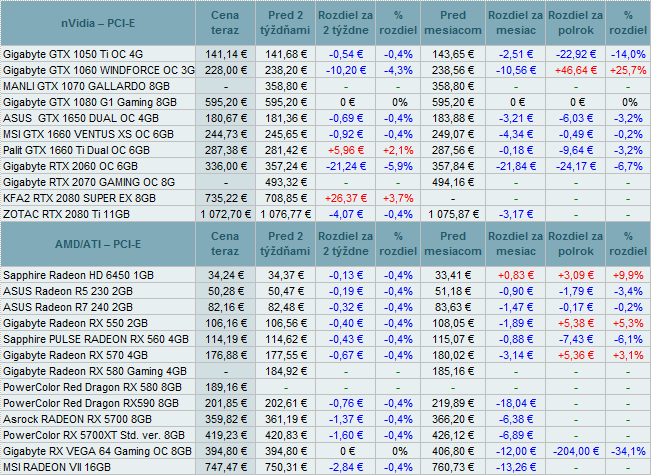
Task: Select the -204,00 € half-year difference
Action: click(x=576, y=451)
